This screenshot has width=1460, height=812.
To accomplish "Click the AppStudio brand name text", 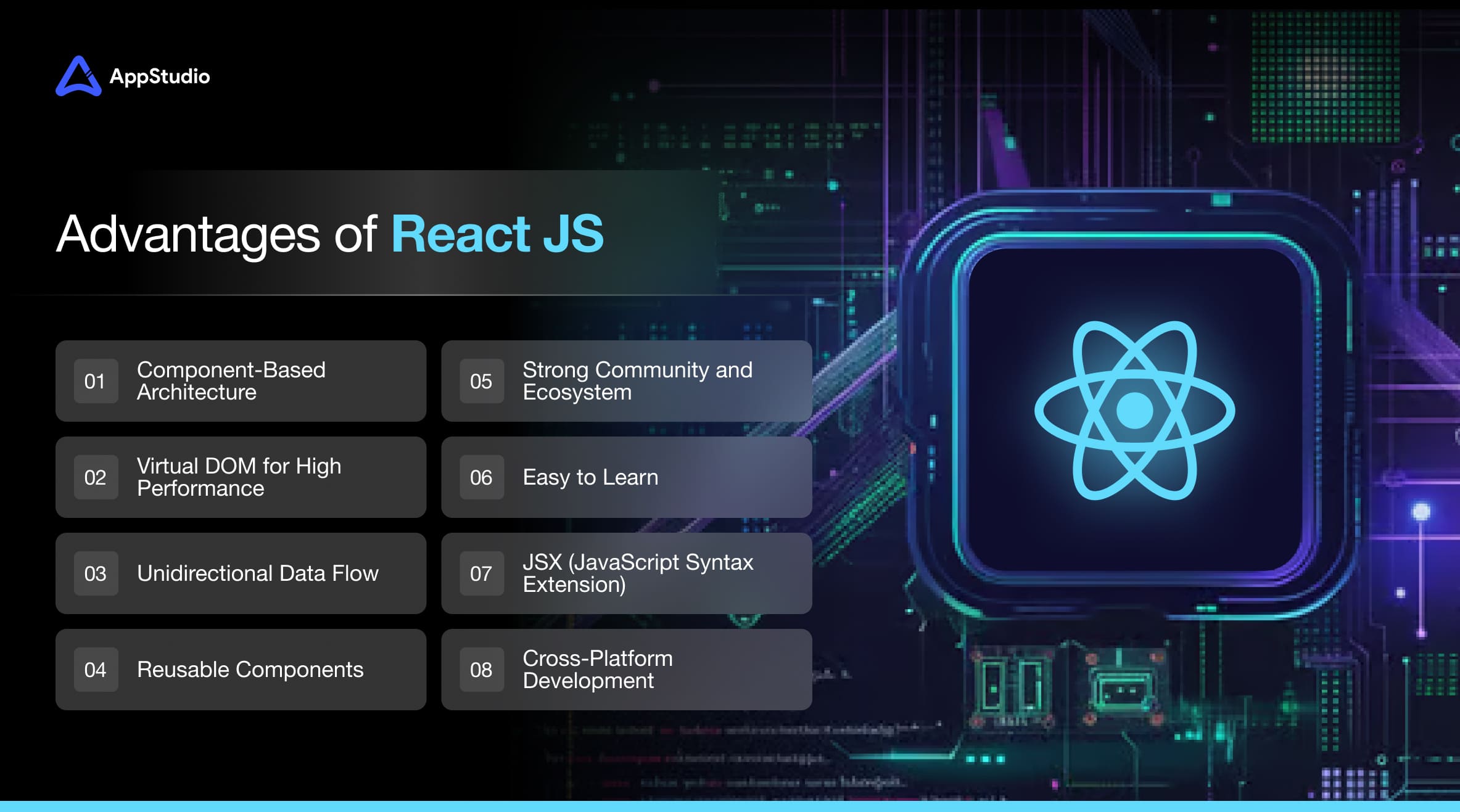I will [160, 76].
